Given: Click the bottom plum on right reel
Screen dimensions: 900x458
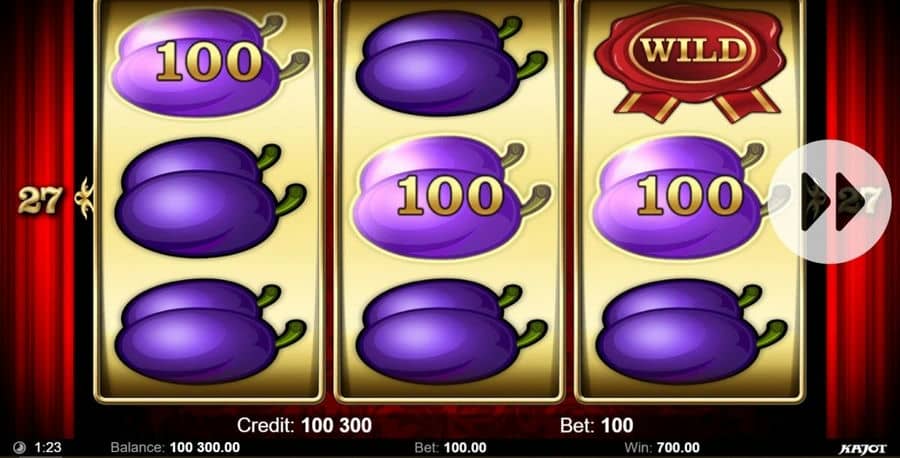Looking at the screenshot, I should (x=692, y=331).
